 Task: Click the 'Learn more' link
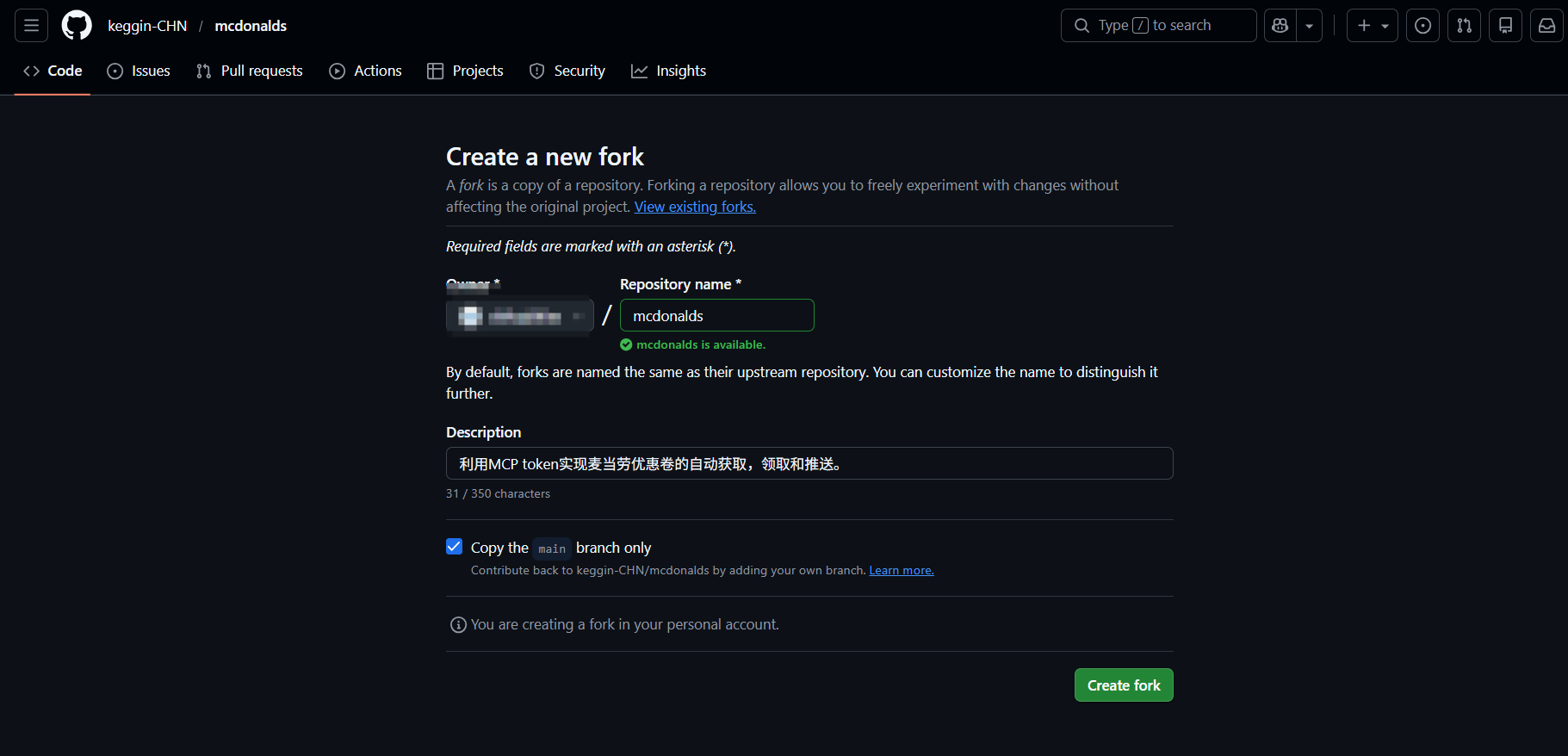pyautogui.click(x=901, y=570)
